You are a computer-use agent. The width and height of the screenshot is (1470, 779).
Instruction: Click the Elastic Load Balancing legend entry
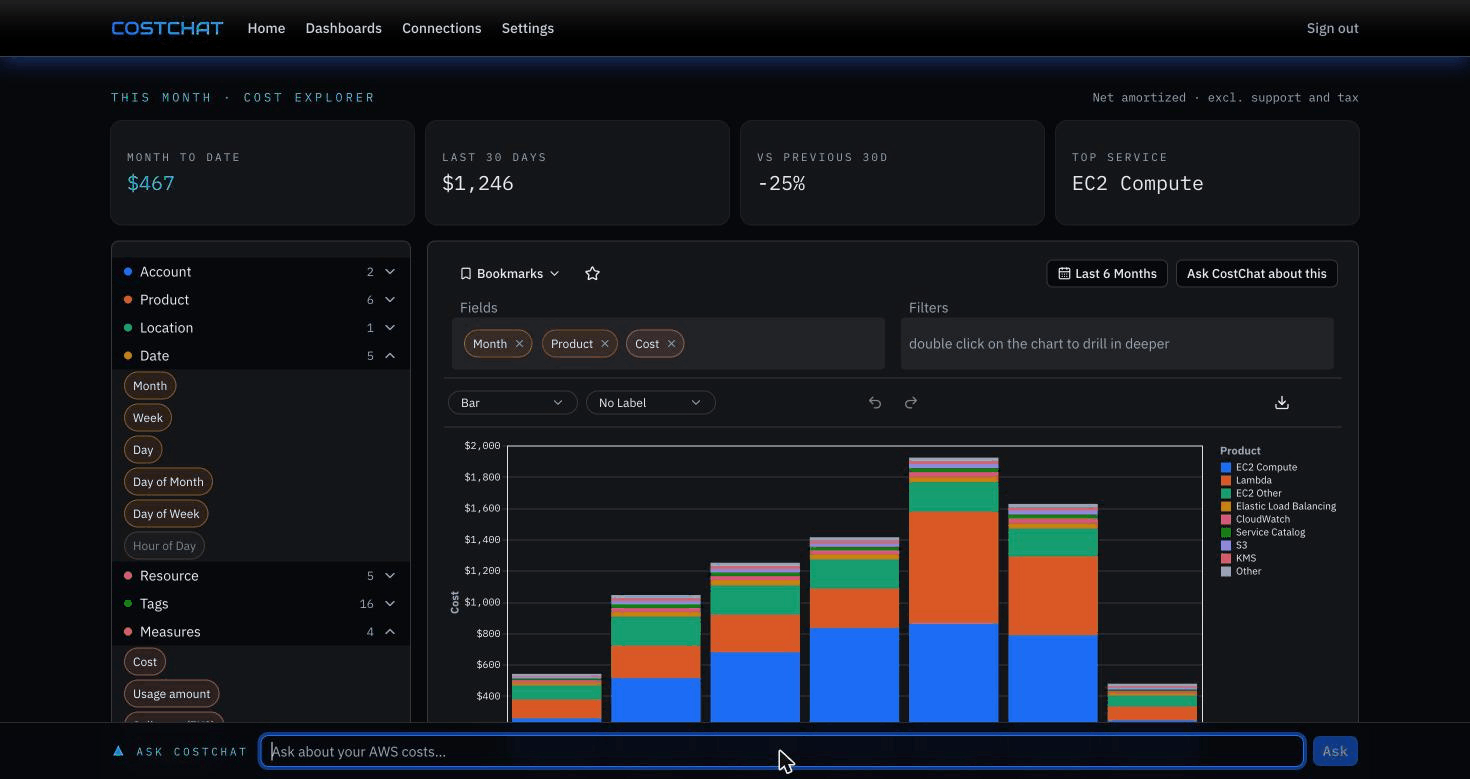pos(1278,506)
